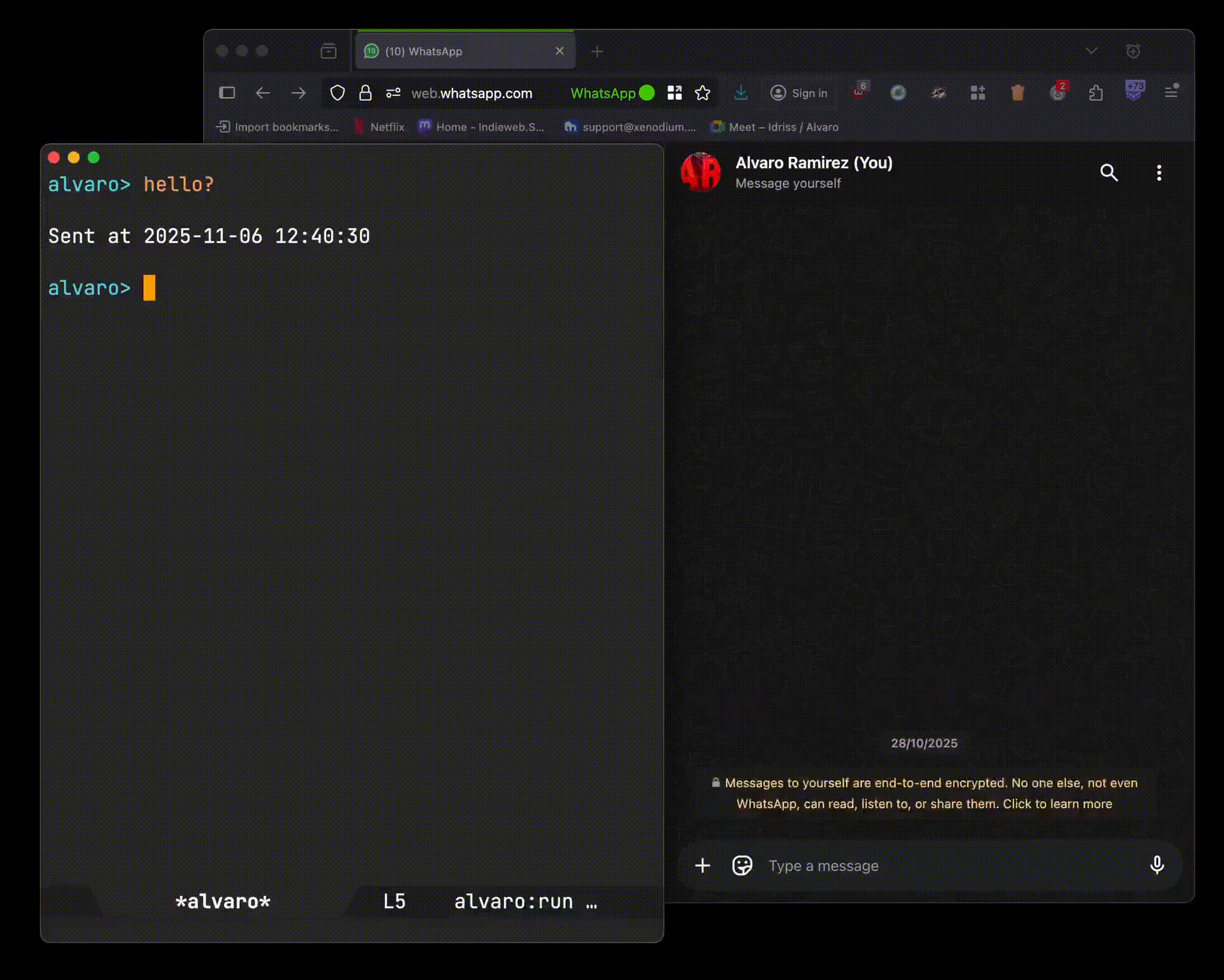Open the three-dot chat menu
The width and height of the screenshot is (1224, 980).
pyautogui.click(x=1159, y=172)
